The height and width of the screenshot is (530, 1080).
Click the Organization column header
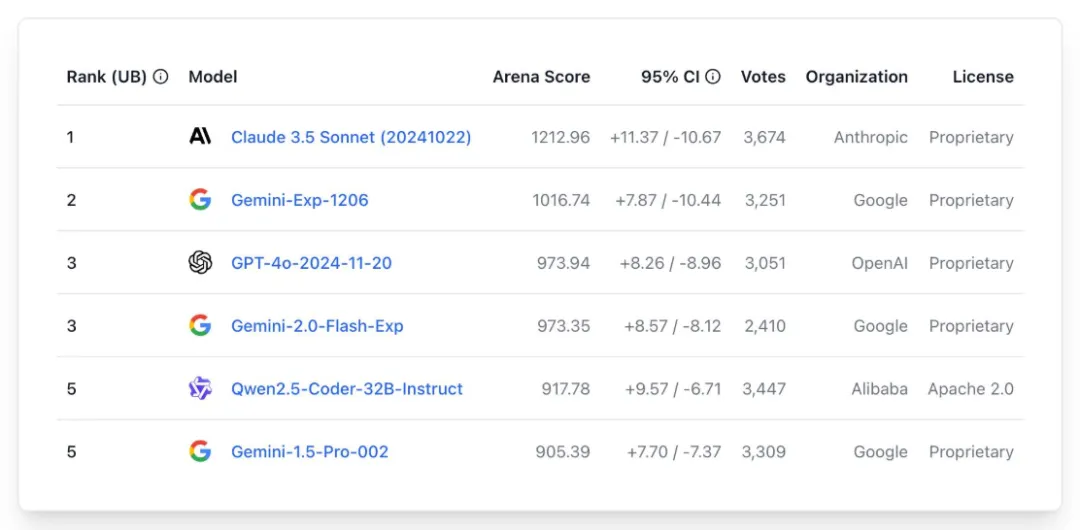coord(857,77)
